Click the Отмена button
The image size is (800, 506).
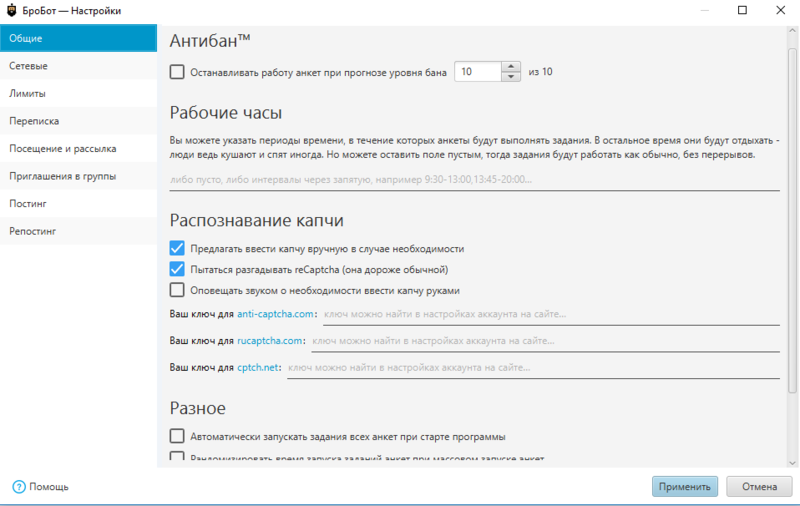pyautogui.click(x=759, y=487)
